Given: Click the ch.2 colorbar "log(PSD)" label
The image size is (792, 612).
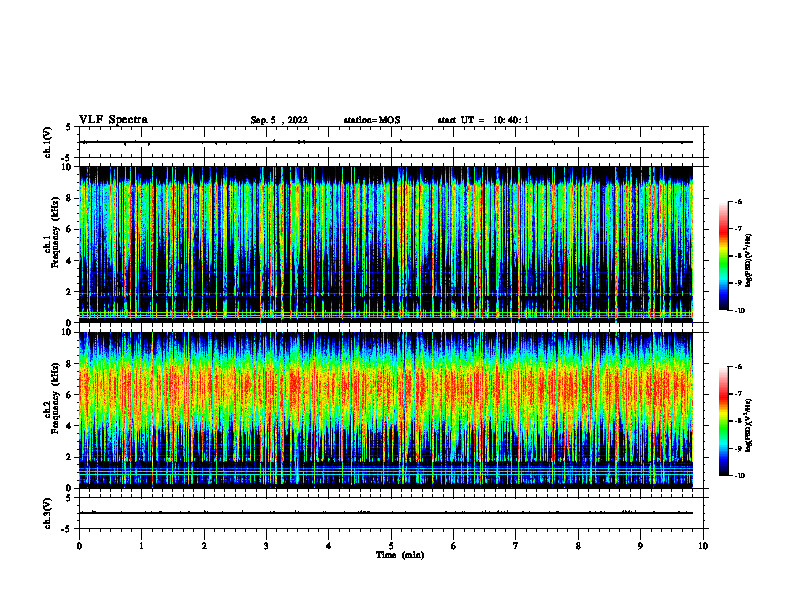Looking at the screenshot, I should pos(749,425).
